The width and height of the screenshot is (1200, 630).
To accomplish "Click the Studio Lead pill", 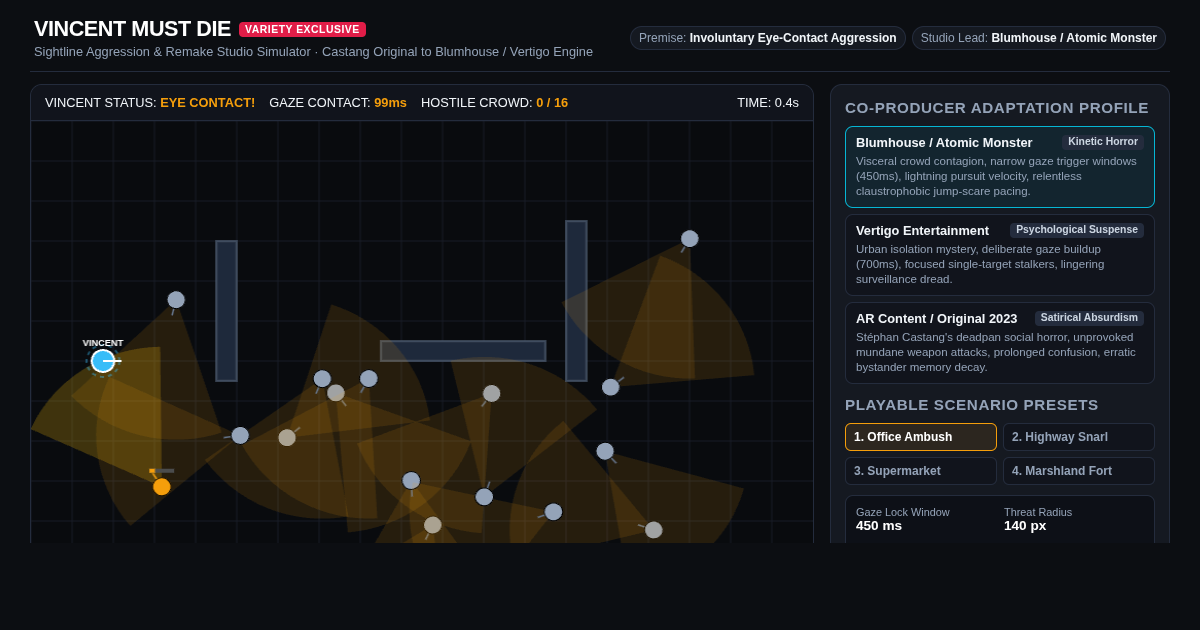I will click(1039, 38).
